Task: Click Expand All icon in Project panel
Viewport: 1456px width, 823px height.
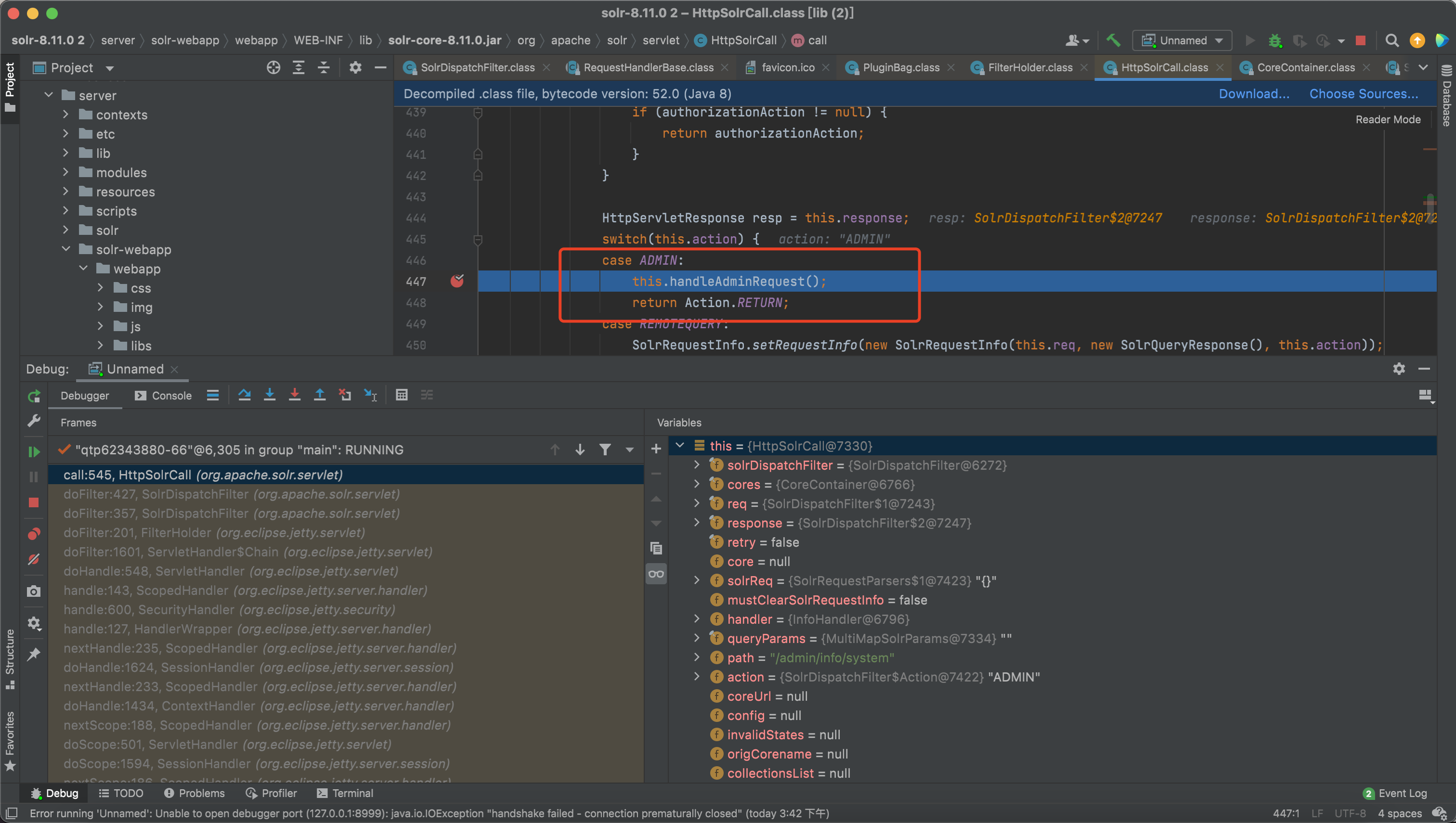Action: [x=299, y=68]
